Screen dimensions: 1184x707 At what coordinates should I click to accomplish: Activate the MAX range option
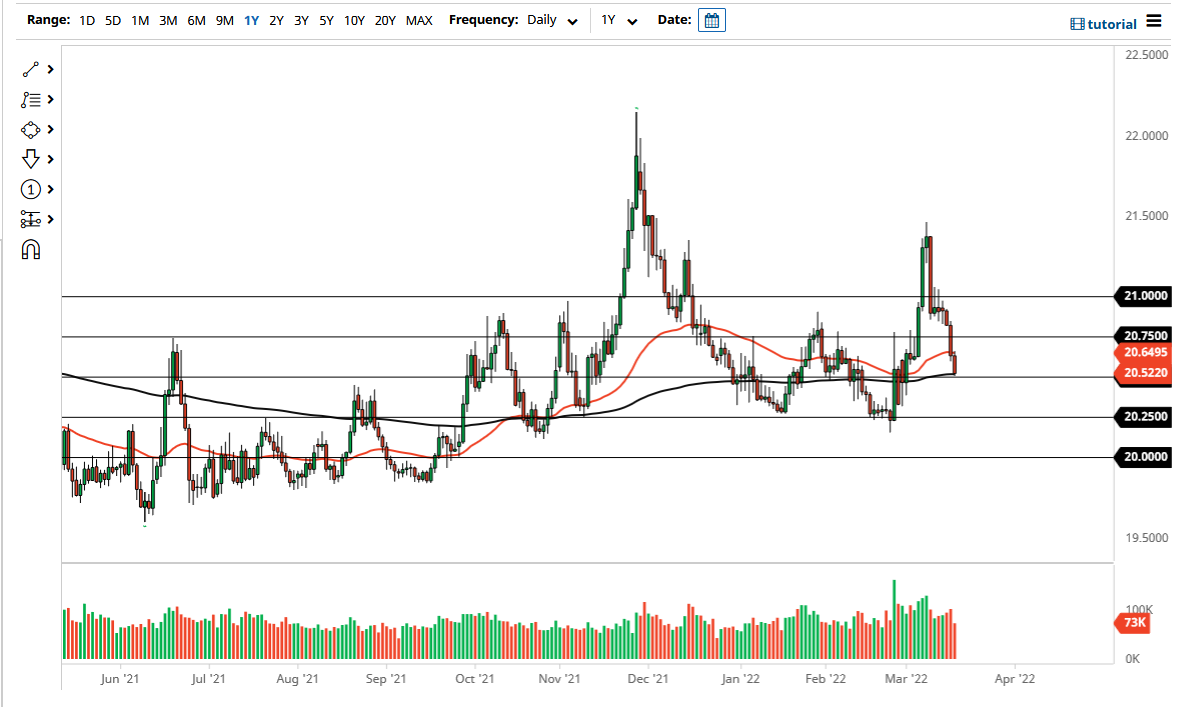pyautogui.click(x=419, y=19)
